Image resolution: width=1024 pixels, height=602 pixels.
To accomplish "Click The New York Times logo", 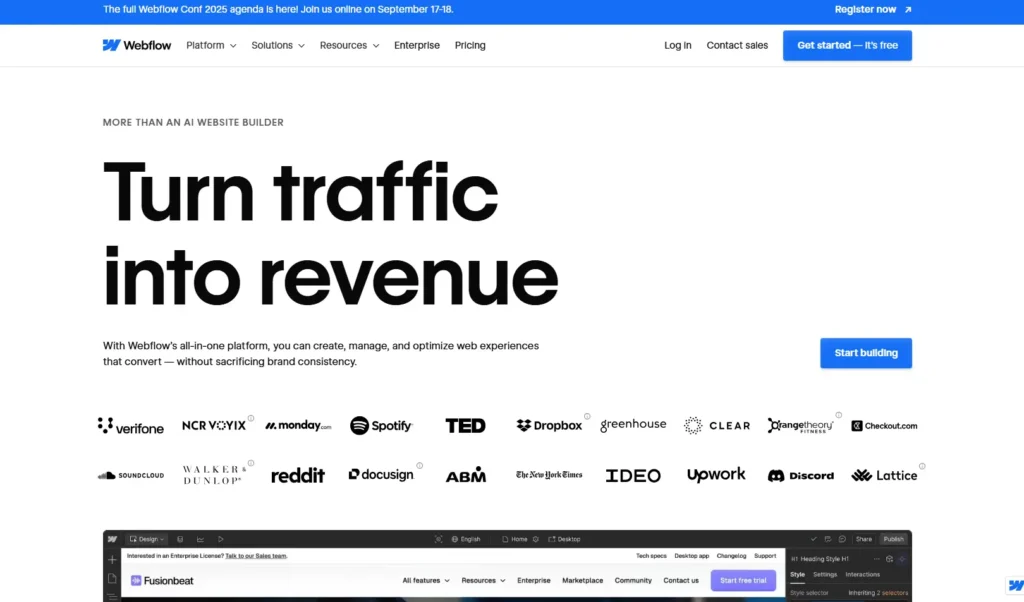I will (549, 475).
